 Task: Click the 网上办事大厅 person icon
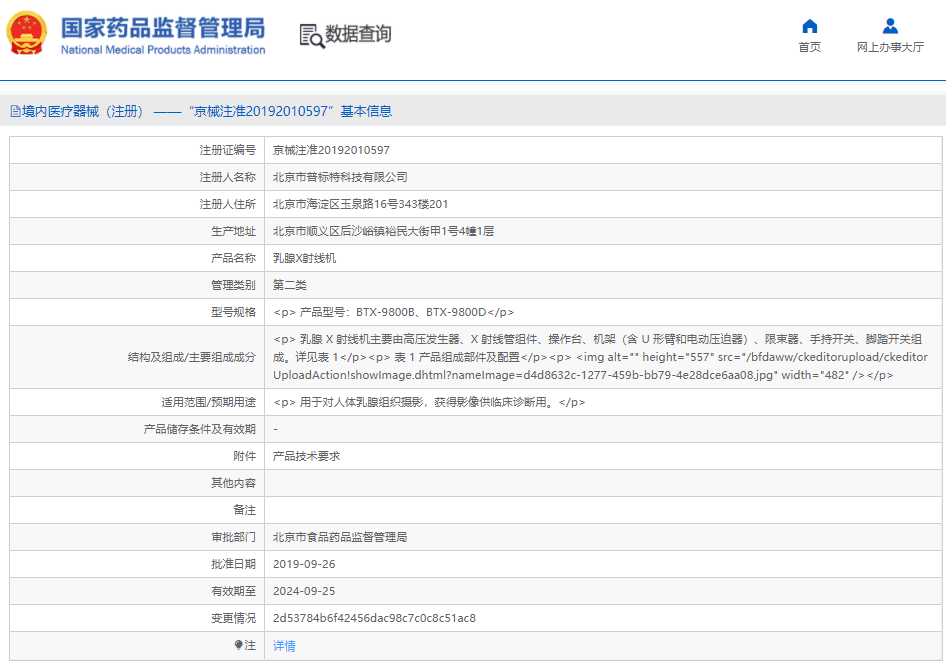[x=890, y=26]
